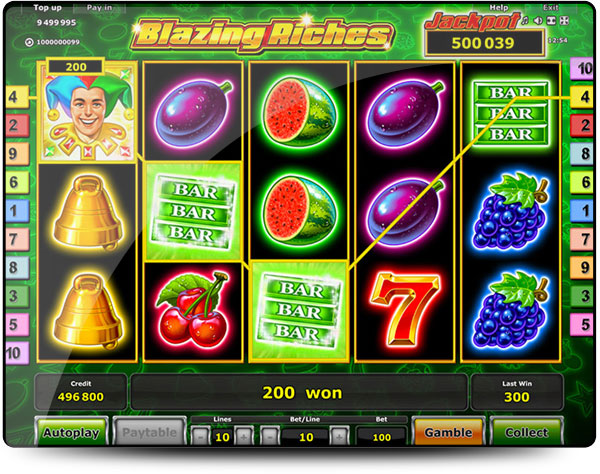Mute sound with the speaker icon

pos(538,21)
